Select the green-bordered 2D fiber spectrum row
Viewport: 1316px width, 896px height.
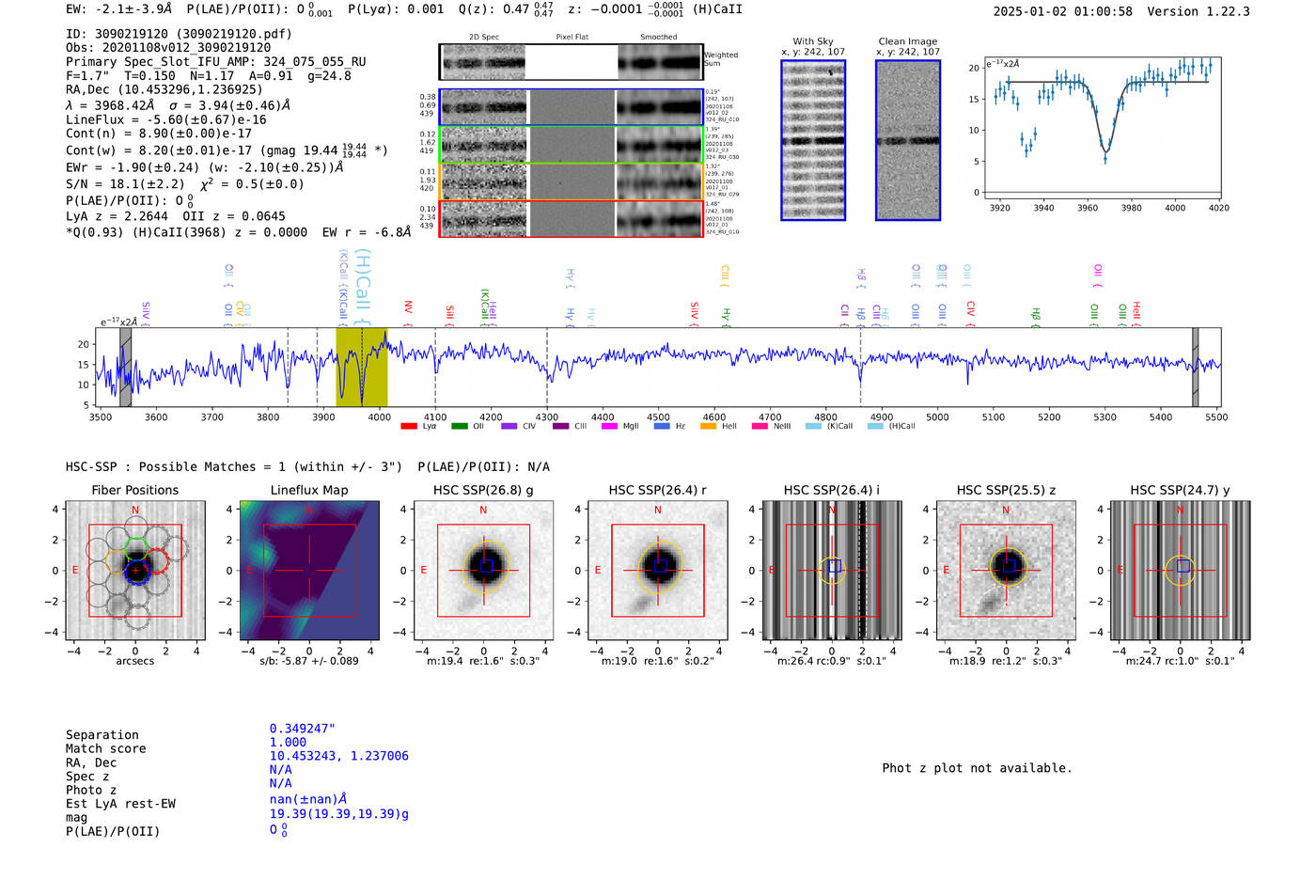point(572,145)
